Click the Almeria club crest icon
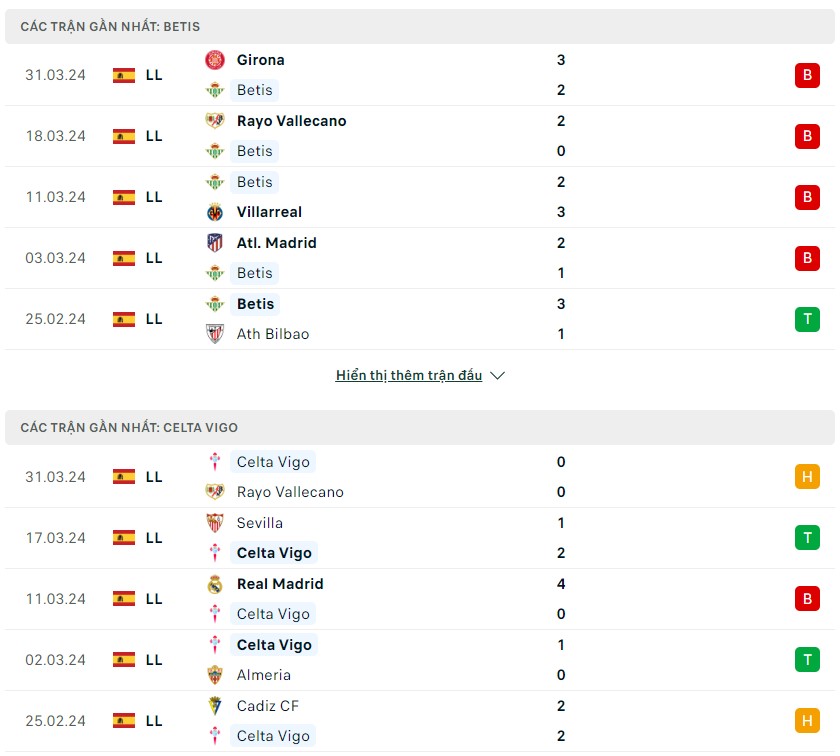Screen dimensions: 840x756 coord(215,675)
